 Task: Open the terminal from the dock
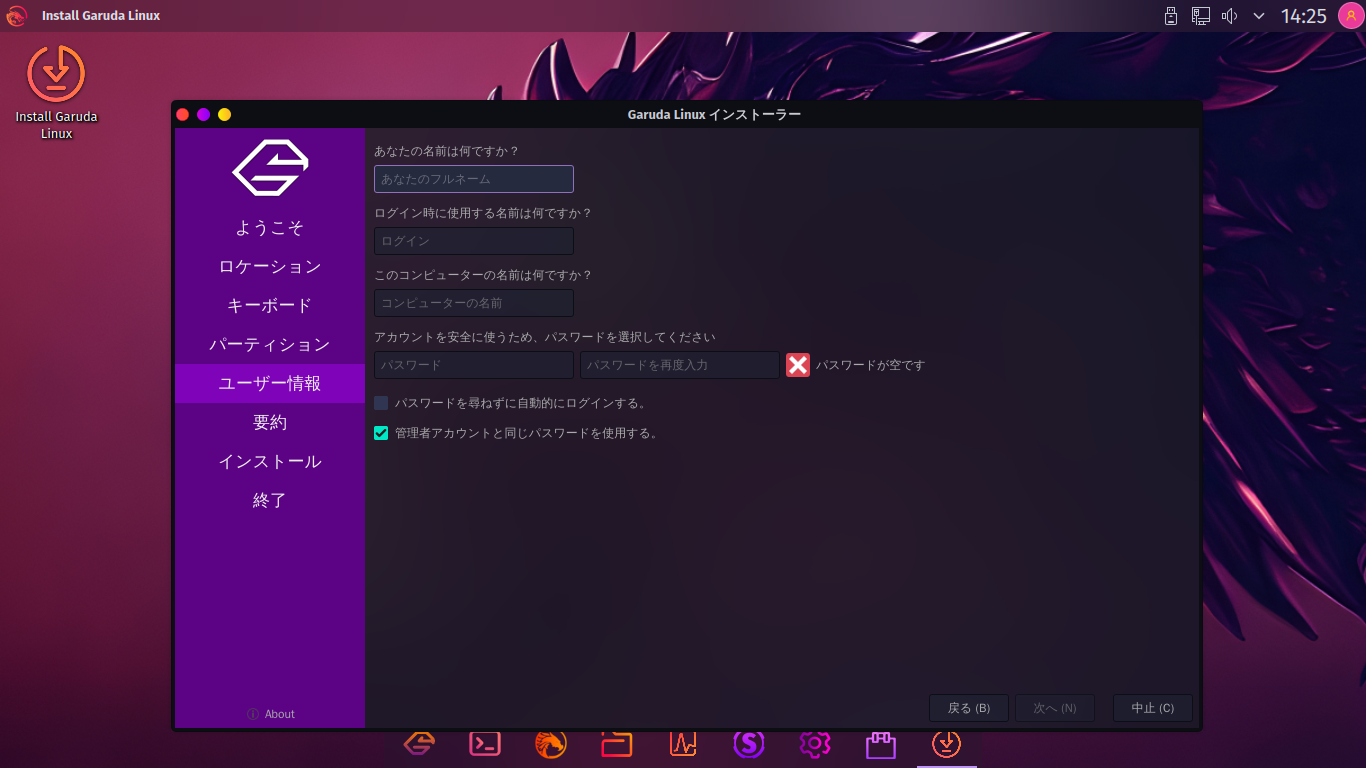tap(485, 743)
